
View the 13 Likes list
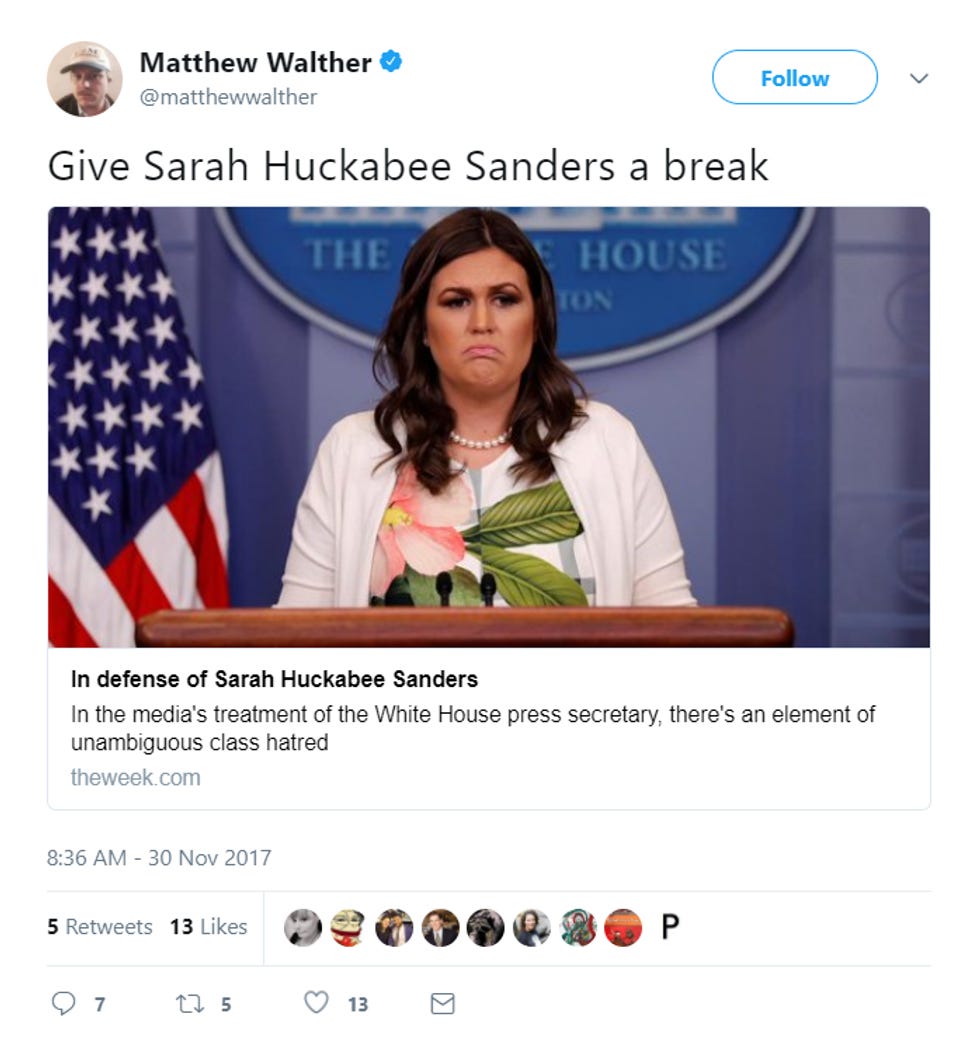pos(209,927)
